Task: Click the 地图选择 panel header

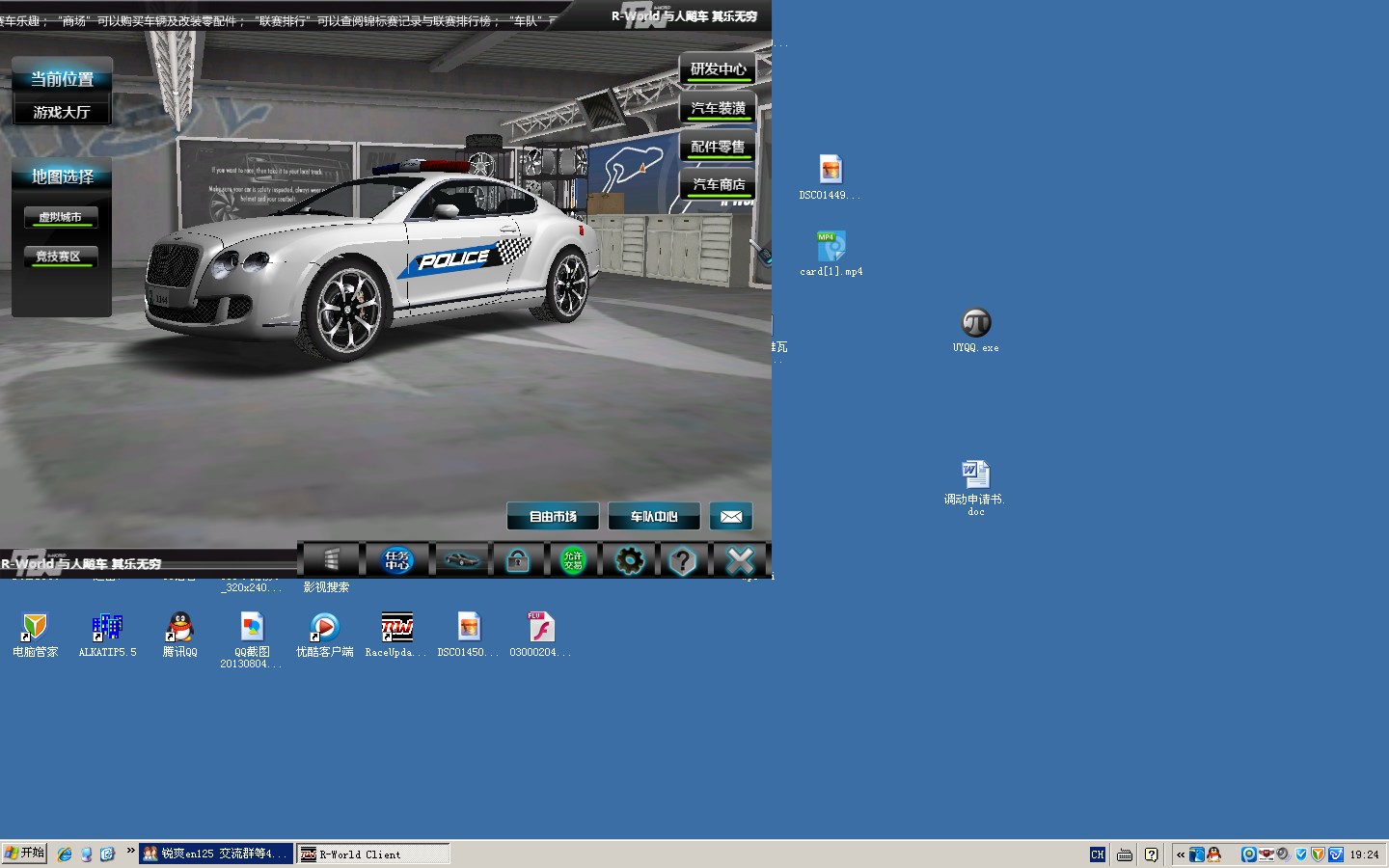Action: click(62, 176)
